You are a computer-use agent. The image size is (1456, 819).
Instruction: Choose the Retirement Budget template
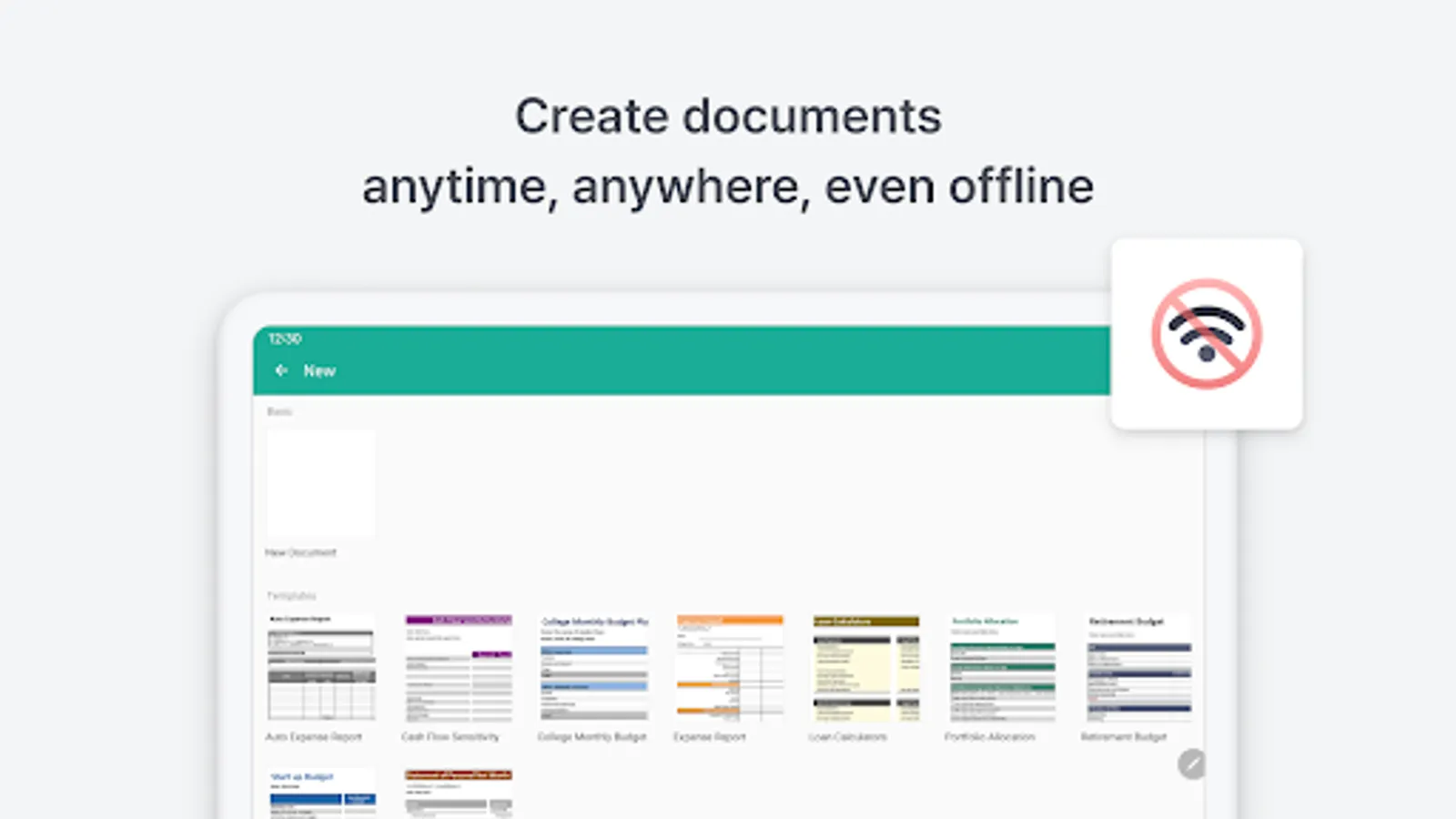pyautogui.click(x=1137, y=669)
